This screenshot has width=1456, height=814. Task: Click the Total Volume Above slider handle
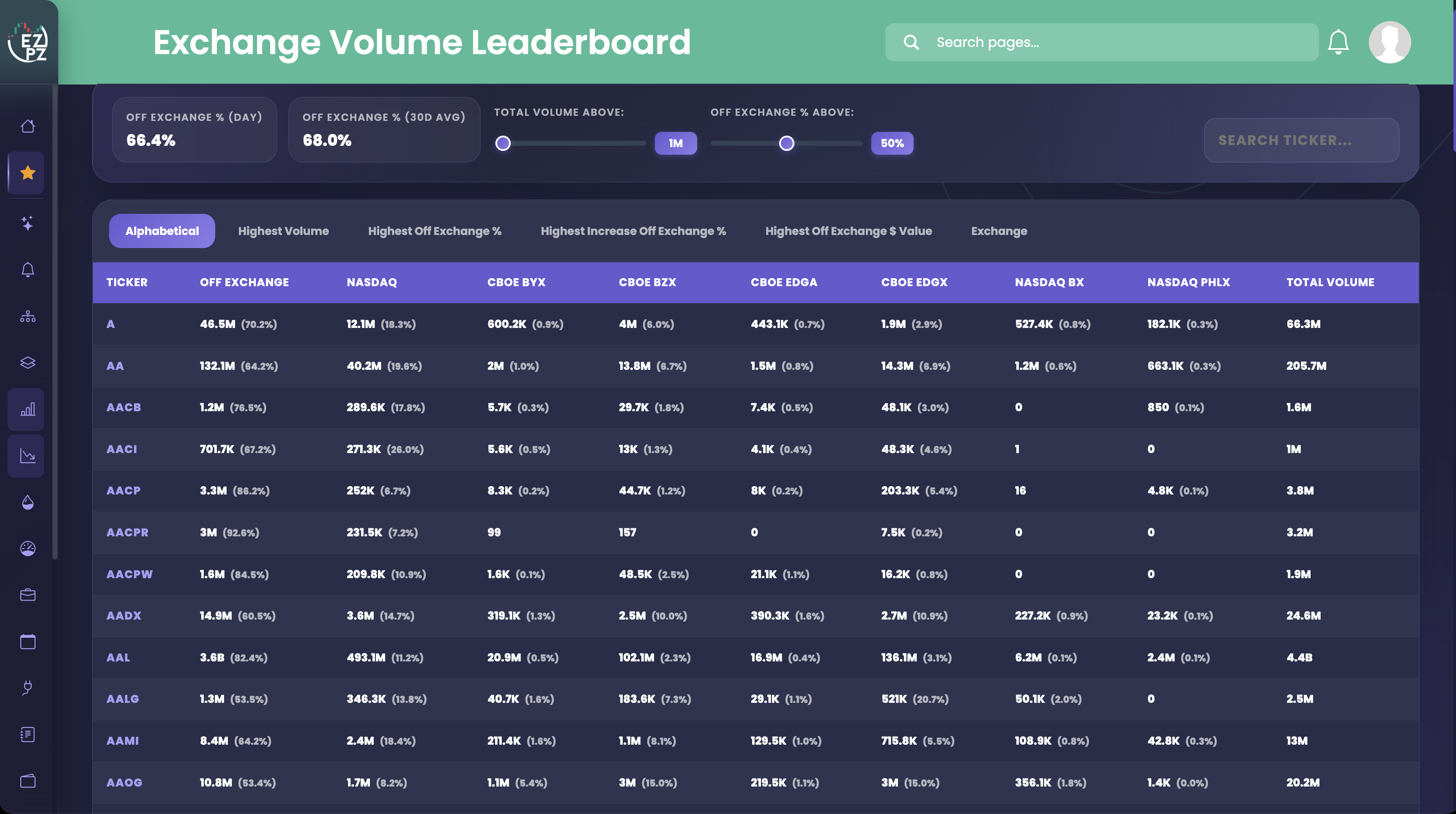[503, 143]
